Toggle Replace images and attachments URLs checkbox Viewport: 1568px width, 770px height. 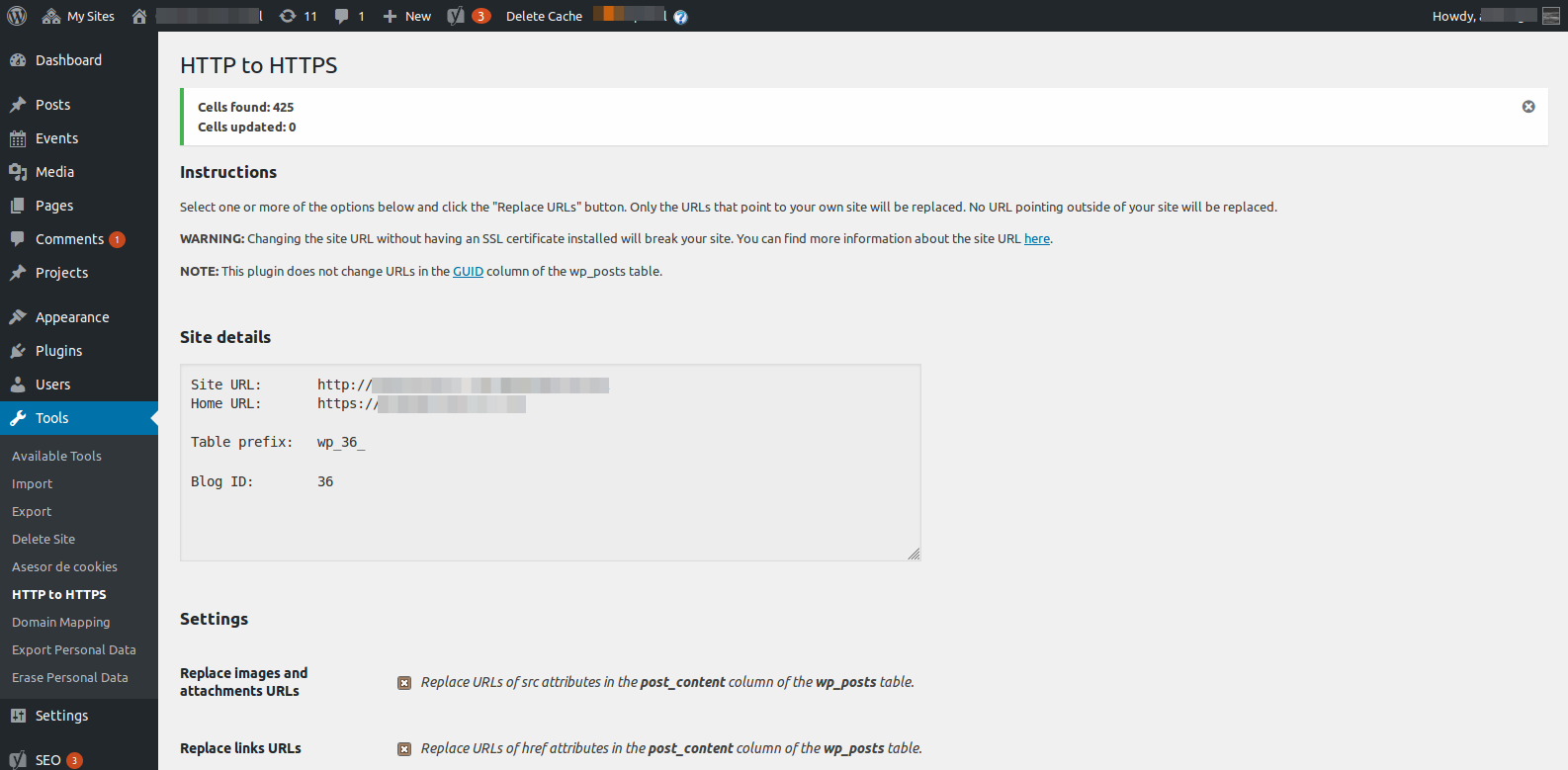404,683
